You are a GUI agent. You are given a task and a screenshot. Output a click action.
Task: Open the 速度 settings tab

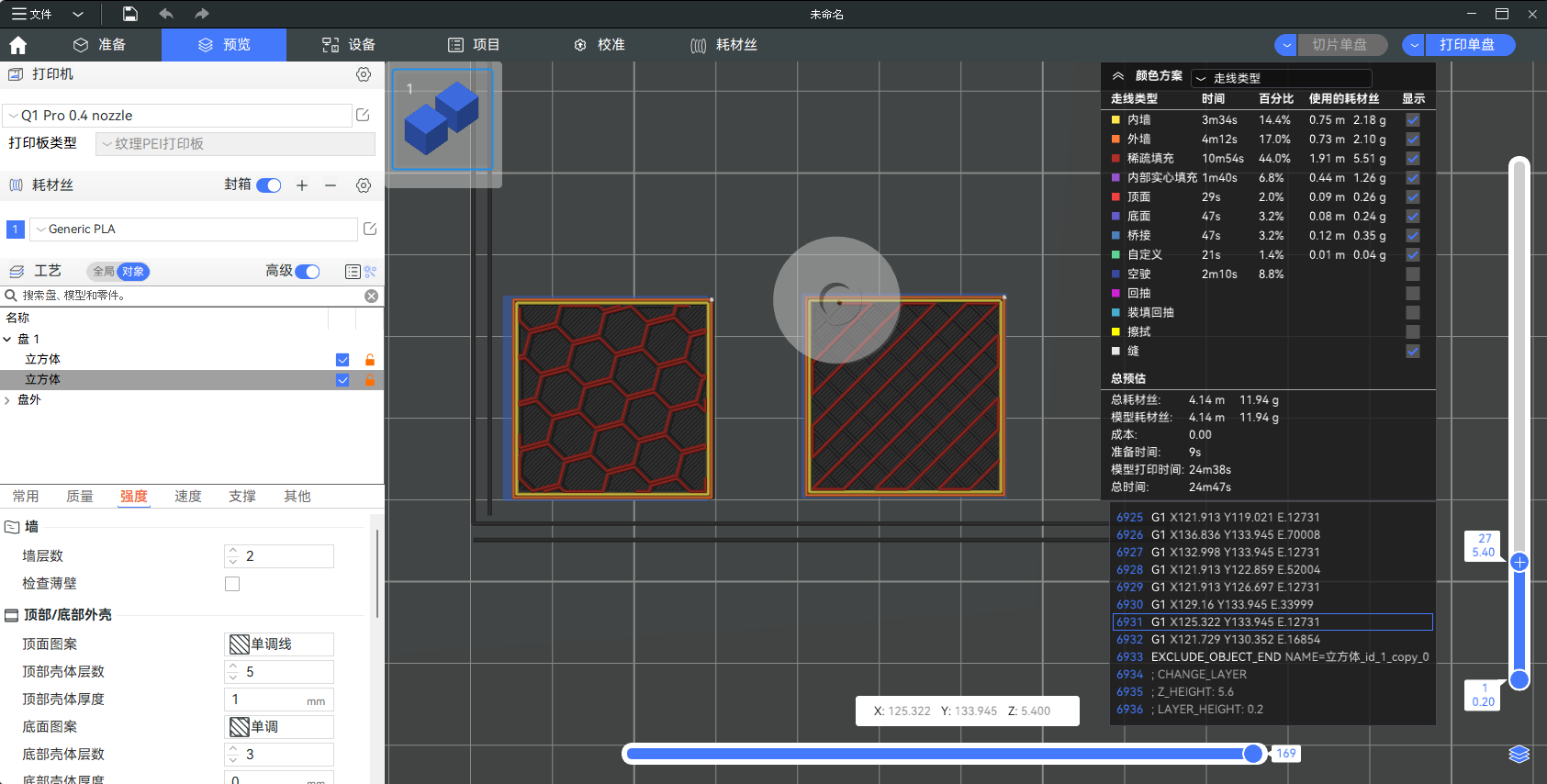click(x=188, y=497)
